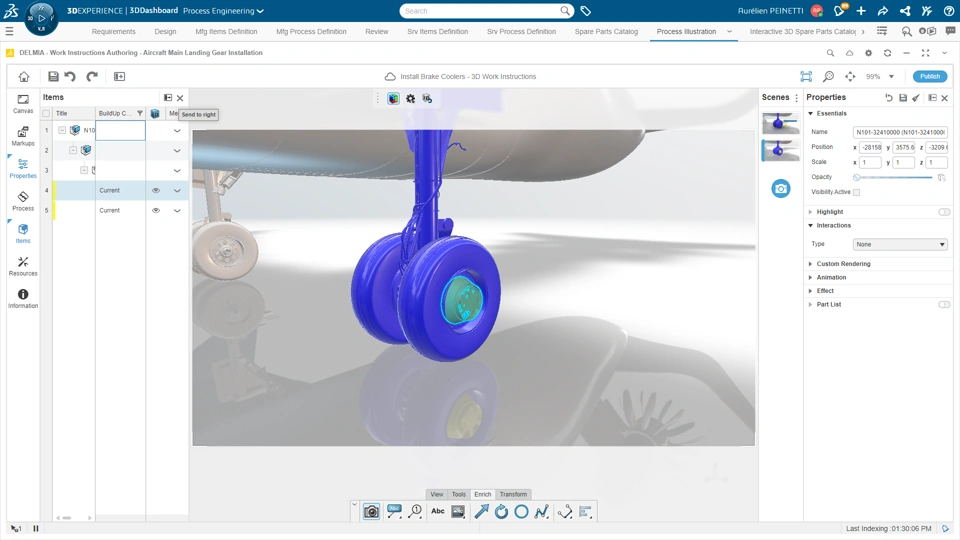Select the Tools tab in bottom toolbar

[x=459, y=494]
